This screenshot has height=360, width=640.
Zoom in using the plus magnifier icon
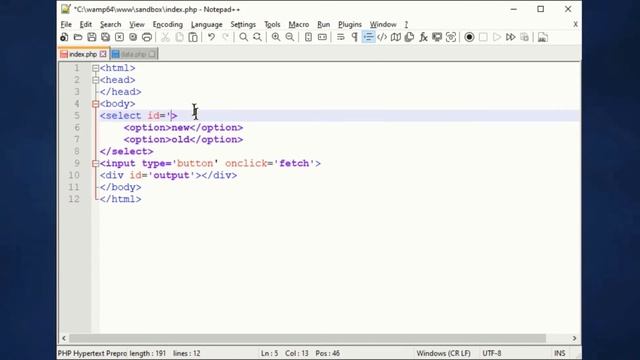[276, 37]
